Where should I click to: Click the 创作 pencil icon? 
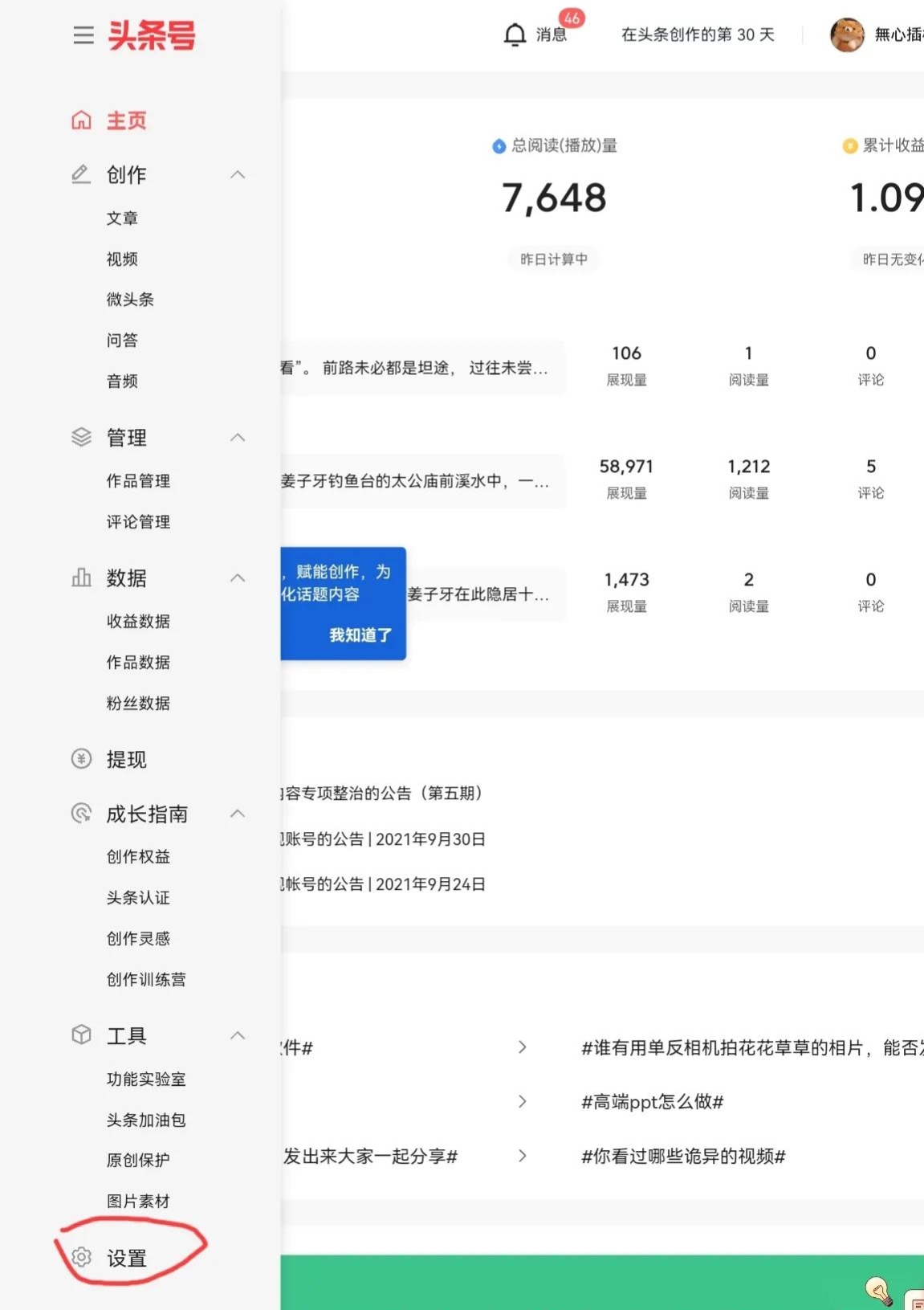click(x=81, y=174)
